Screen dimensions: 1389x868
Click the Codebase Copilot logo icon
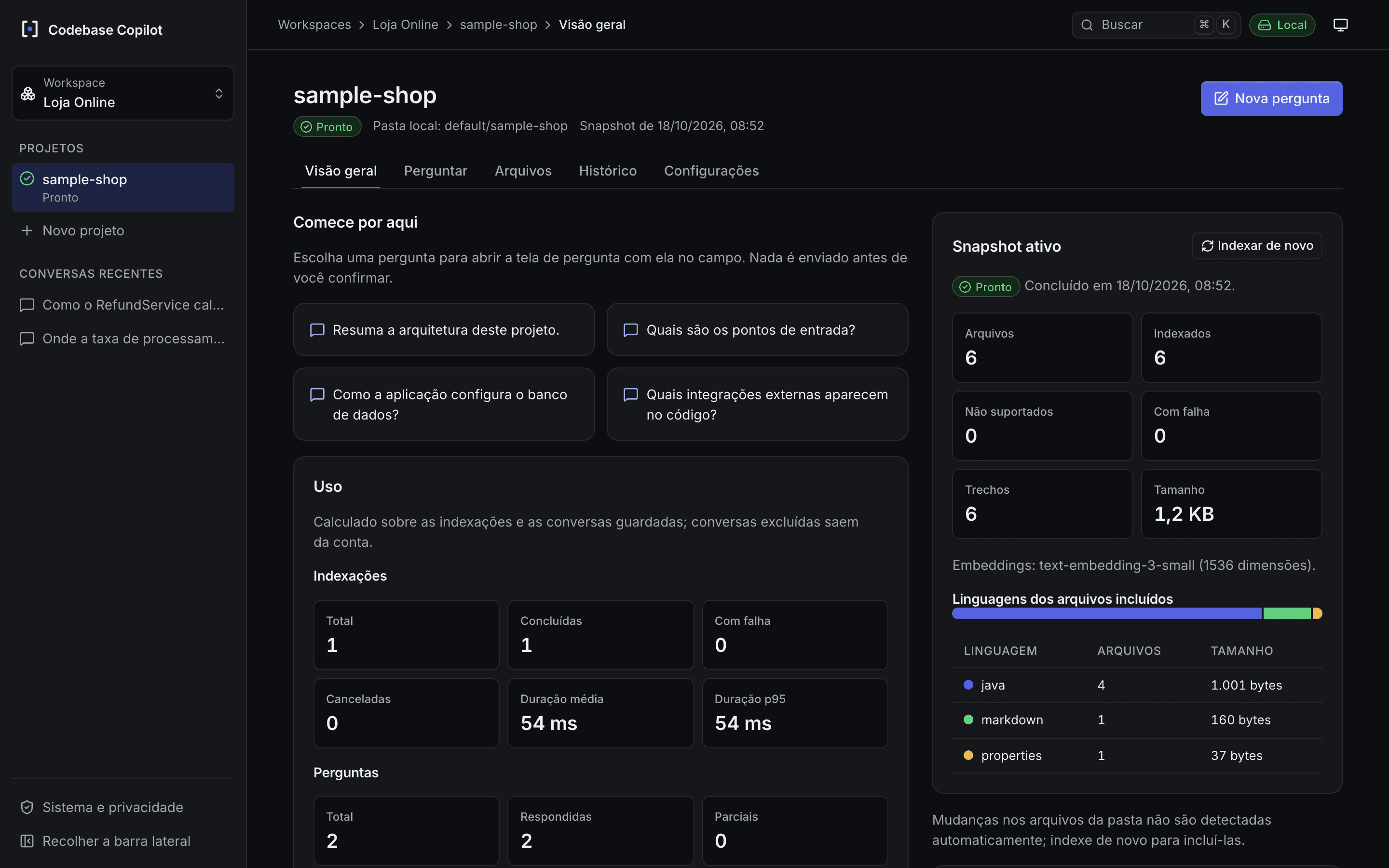pyautogui.click(x=29, y=29)
